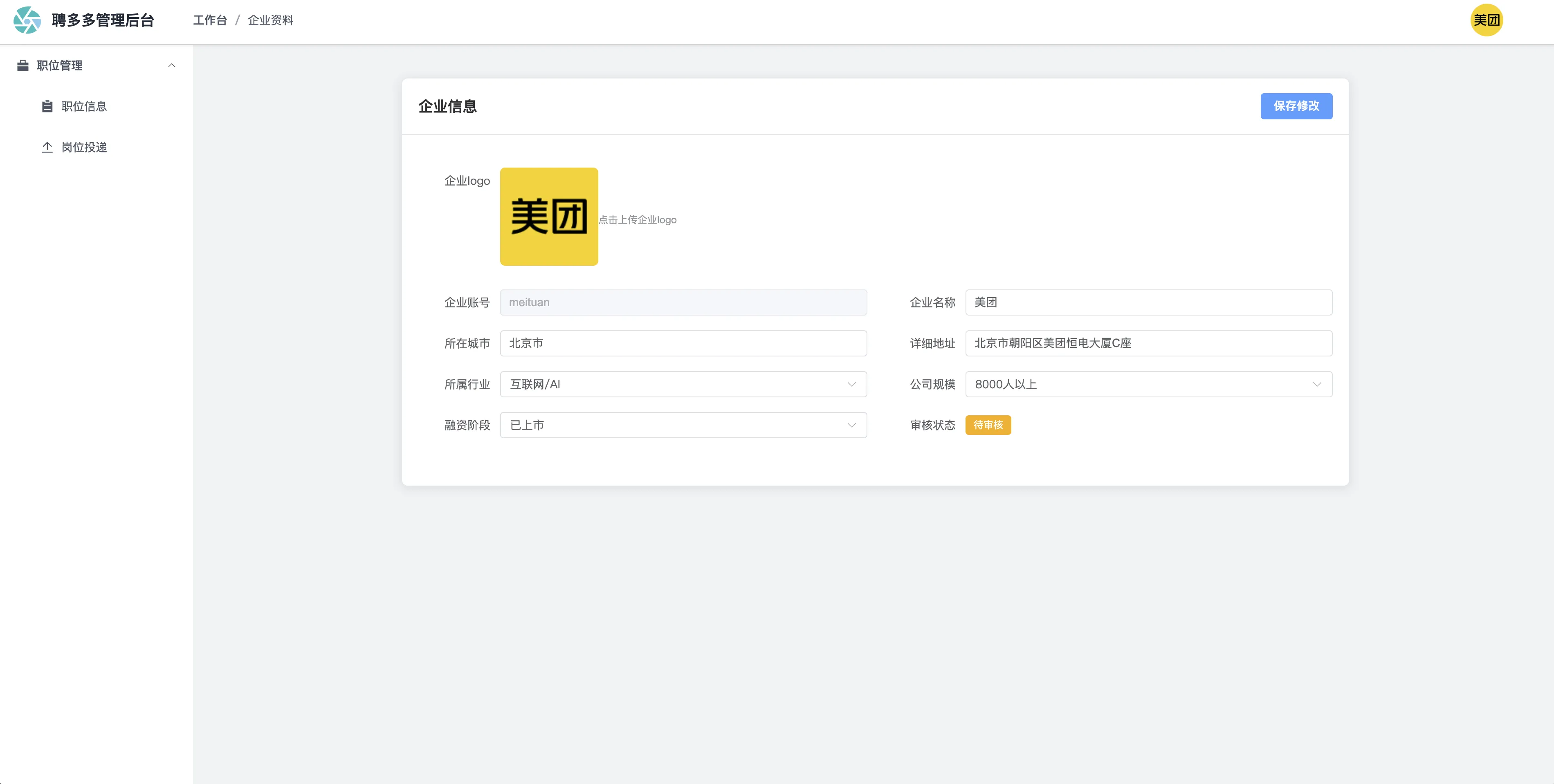Click the 待审核 status tag

point(988,425)
